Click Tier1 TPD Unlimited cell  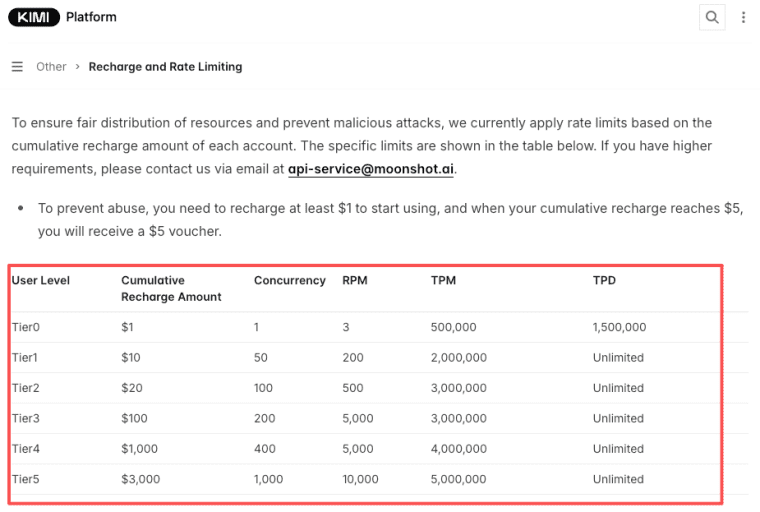618,358
